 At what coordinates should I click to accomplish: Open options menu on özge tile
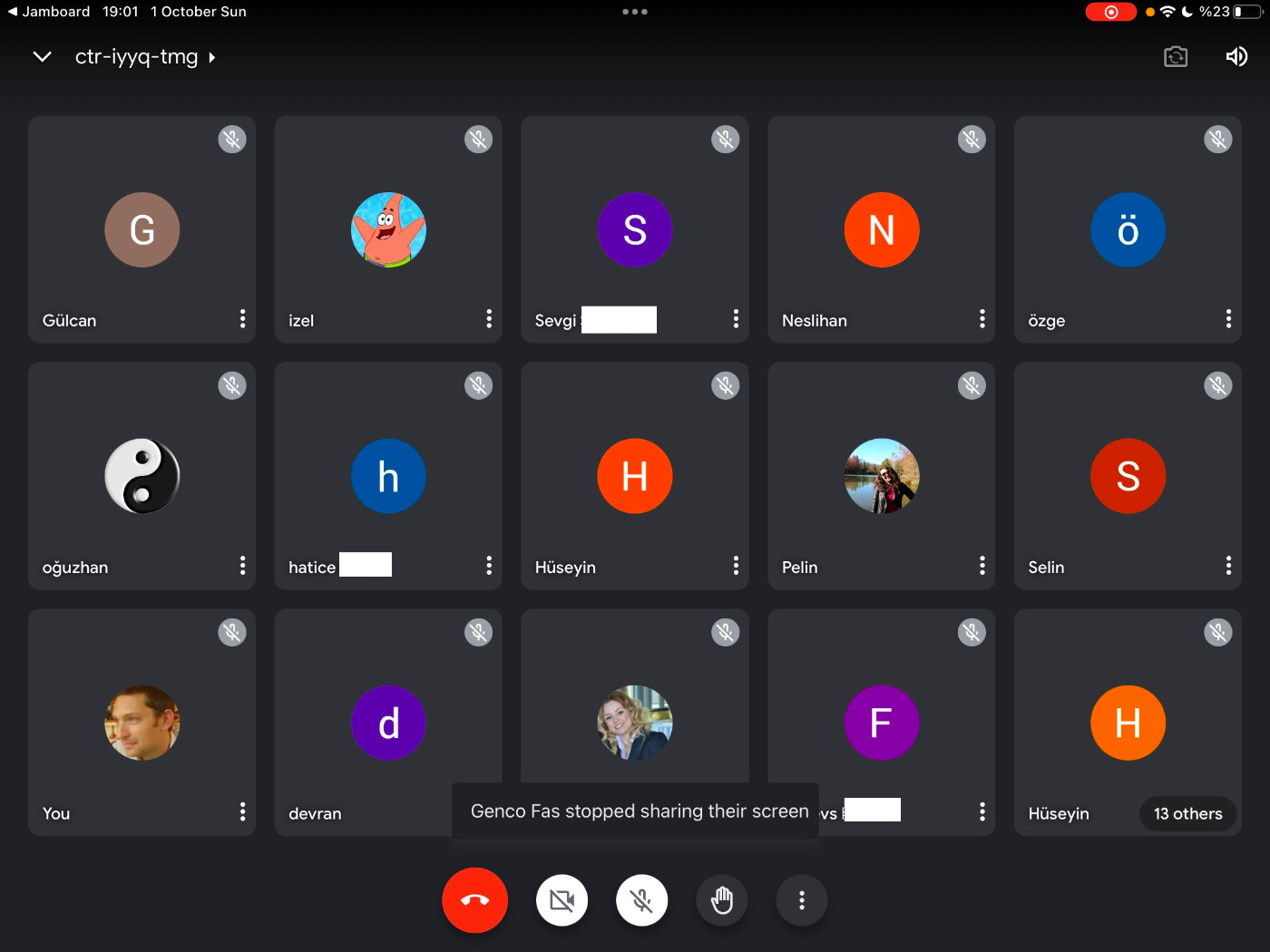point(1228,319)
